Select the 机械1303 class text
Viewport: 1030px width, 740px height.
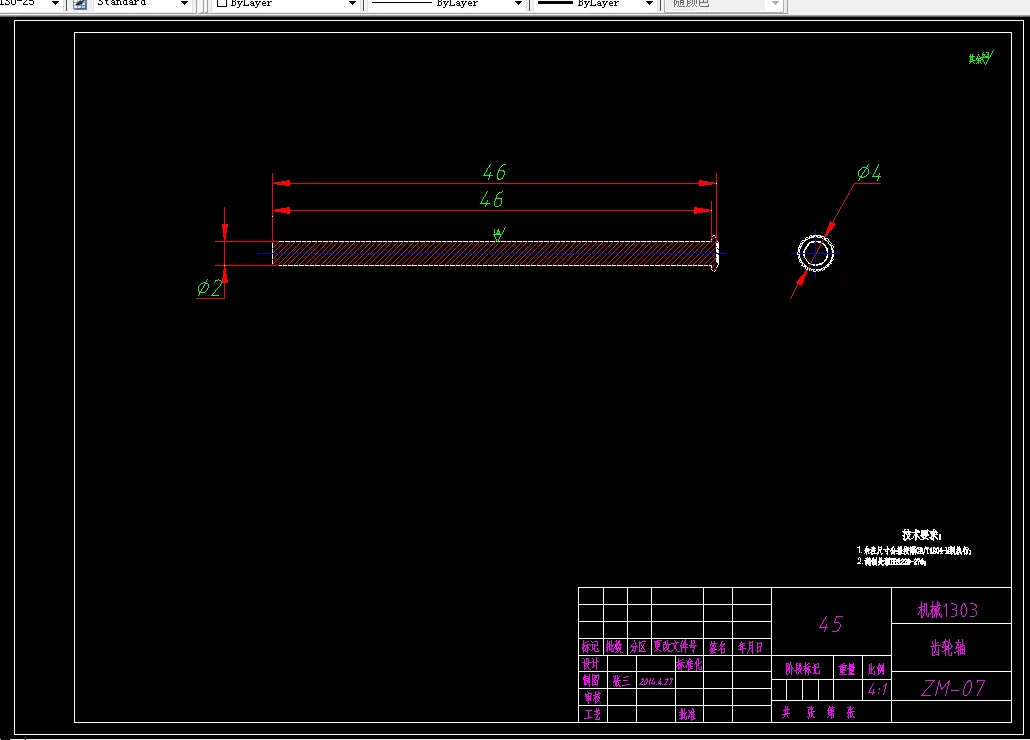click(x=948, y=610)
